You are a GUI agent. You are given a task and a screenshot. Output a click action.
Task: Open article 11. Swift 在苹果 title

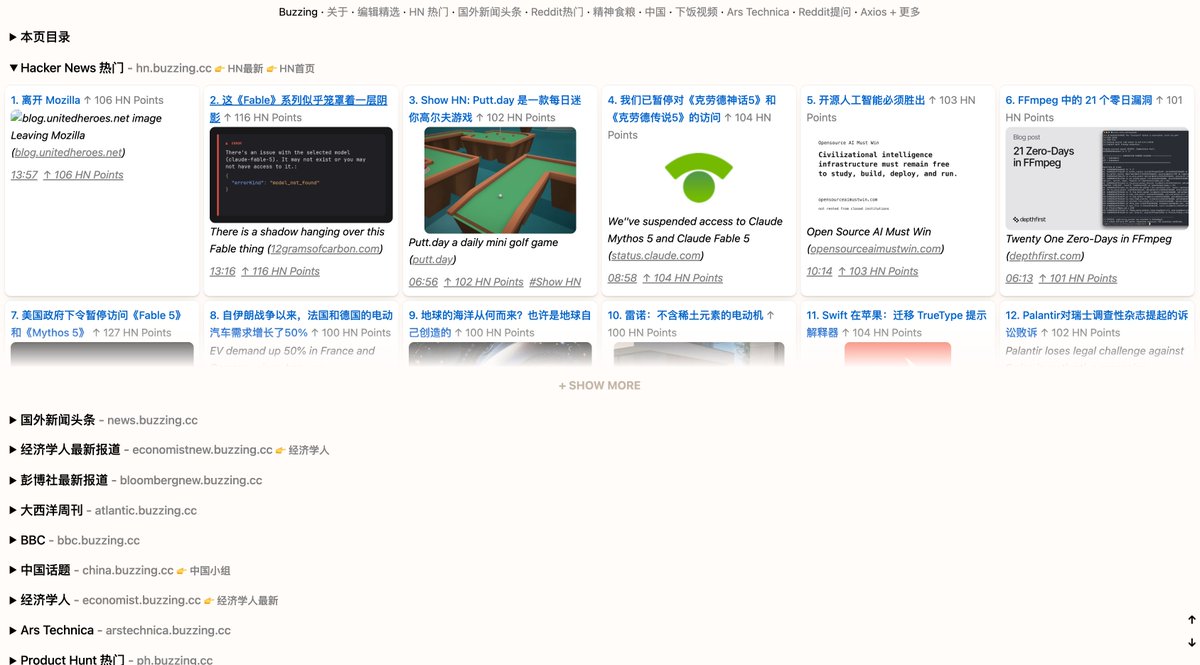pyautogui.click(x=897, y=324)
